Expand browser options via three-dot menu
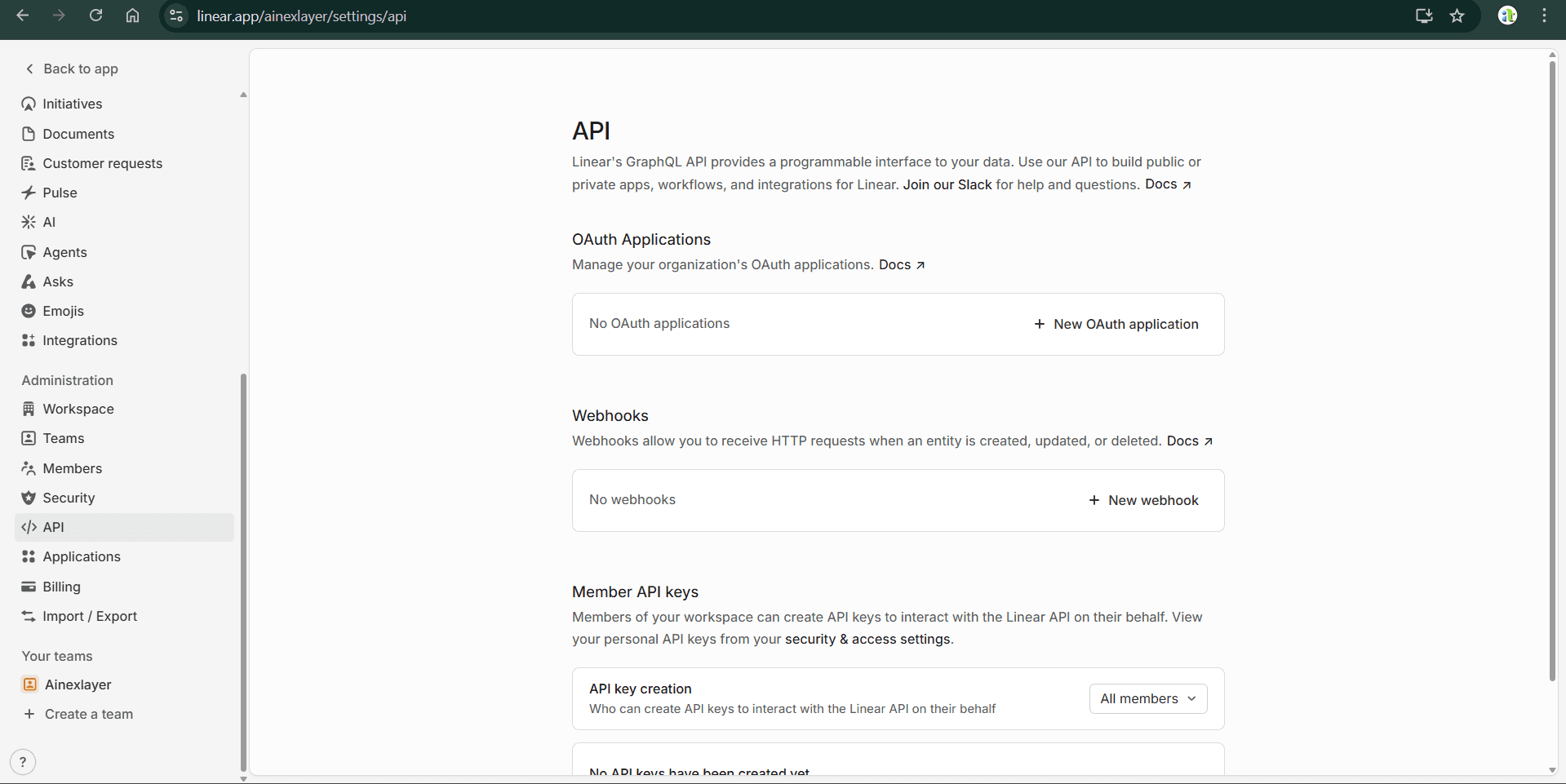 point(1544,16)
